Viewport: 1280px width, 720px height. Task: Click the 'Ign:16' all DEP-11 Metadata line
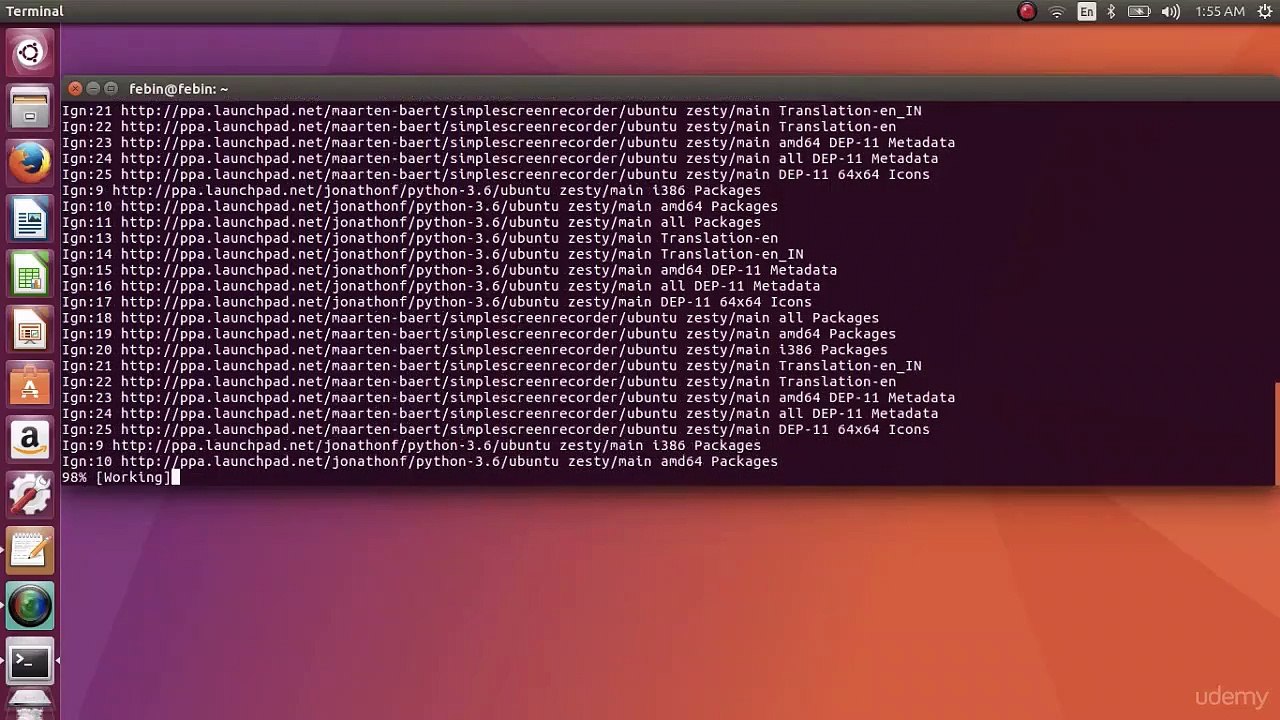coord(441,286)
